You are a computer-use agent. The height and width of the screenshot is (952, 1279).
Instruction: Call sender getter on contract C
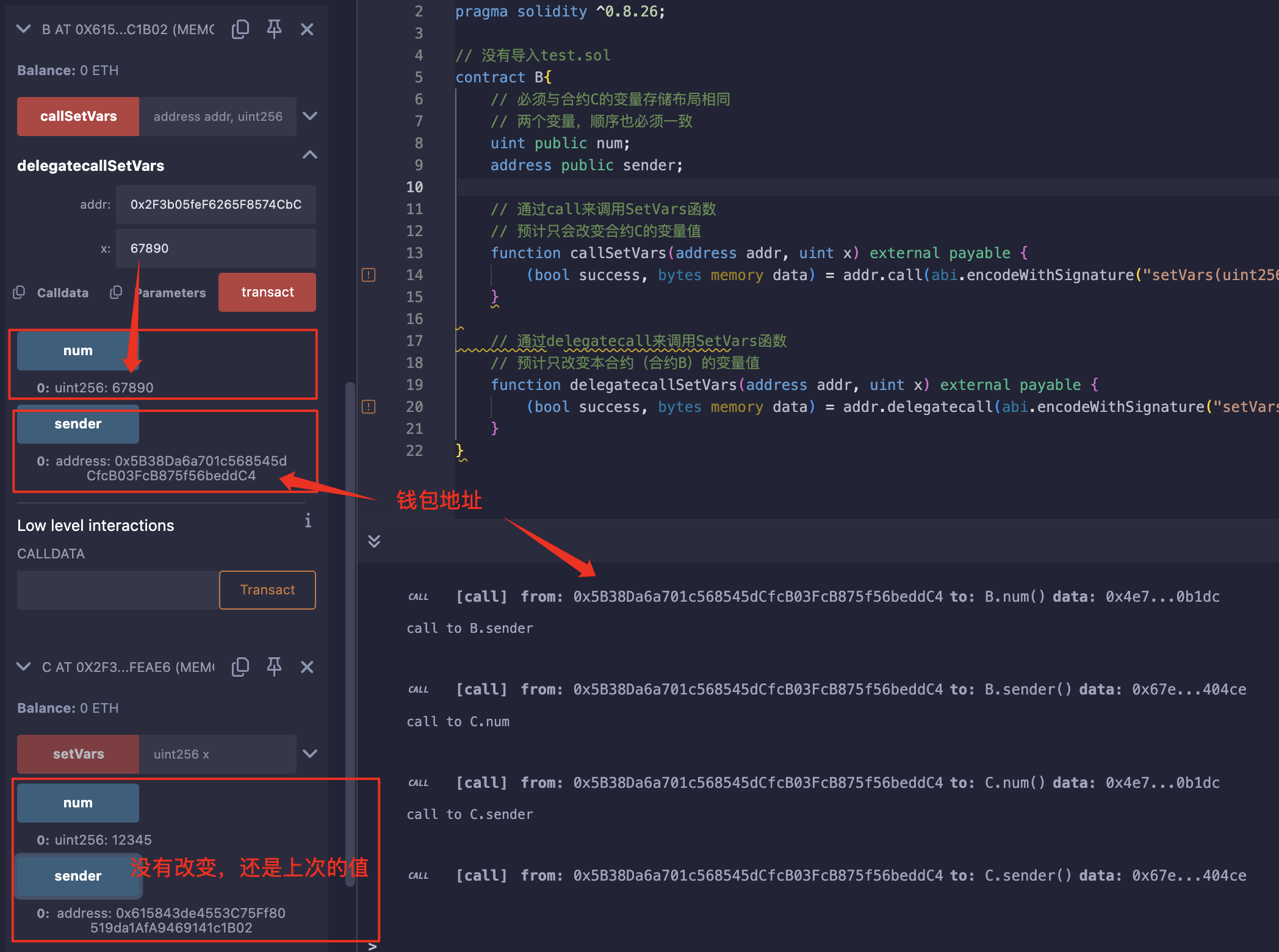tap(78, 876)
